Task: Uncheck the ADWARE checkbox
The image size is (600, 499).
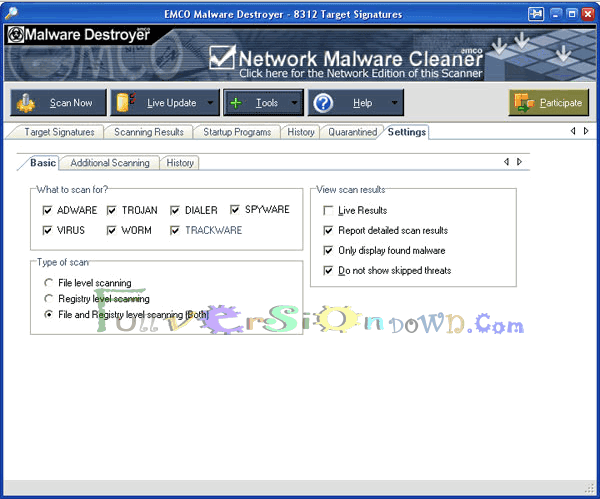Action: click(47, 210)
